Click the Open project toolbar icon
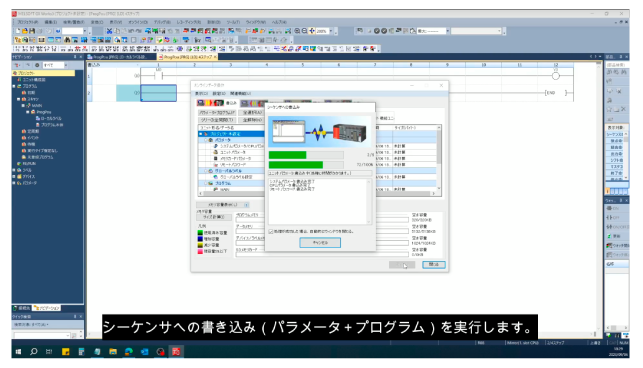The height and width of the screenshot is (368, 643). coord(25,31)
